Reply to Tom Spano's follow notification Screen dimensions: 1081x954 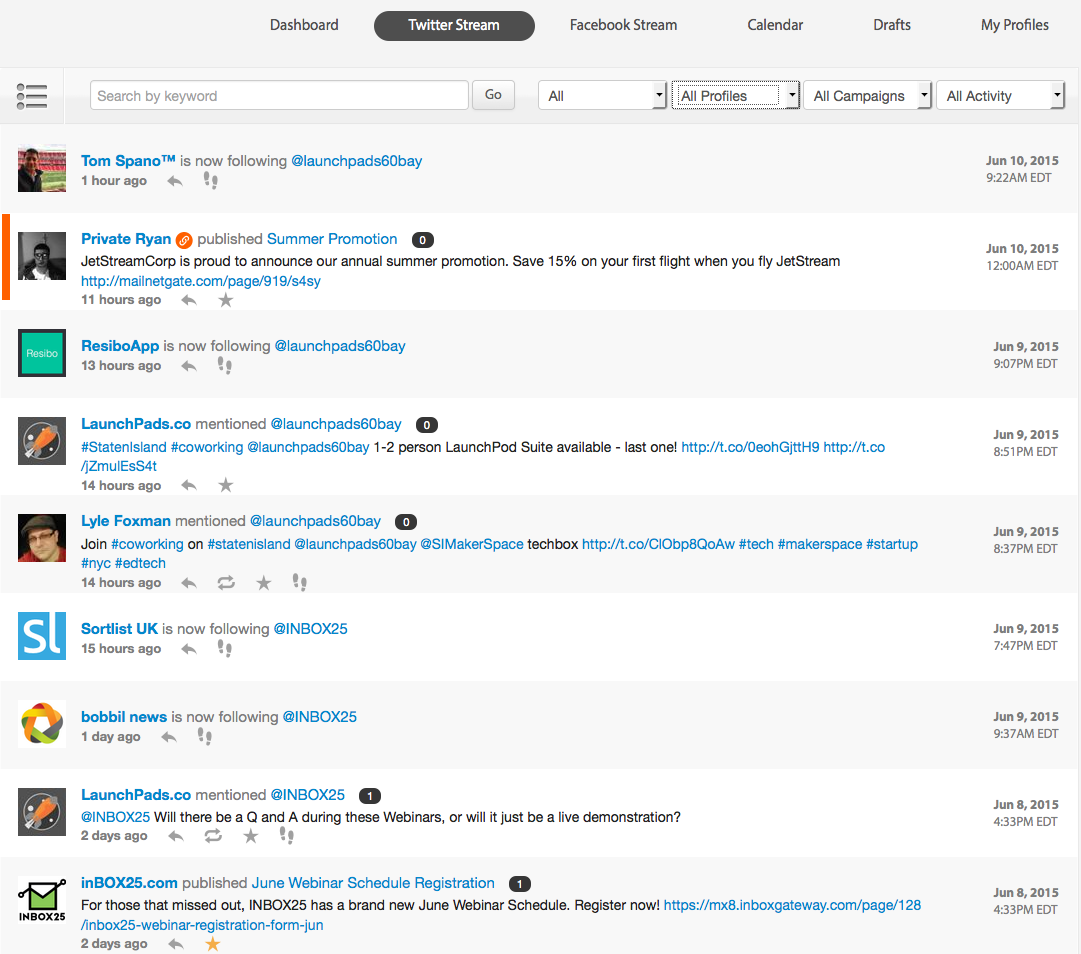(x=175, y=181)
